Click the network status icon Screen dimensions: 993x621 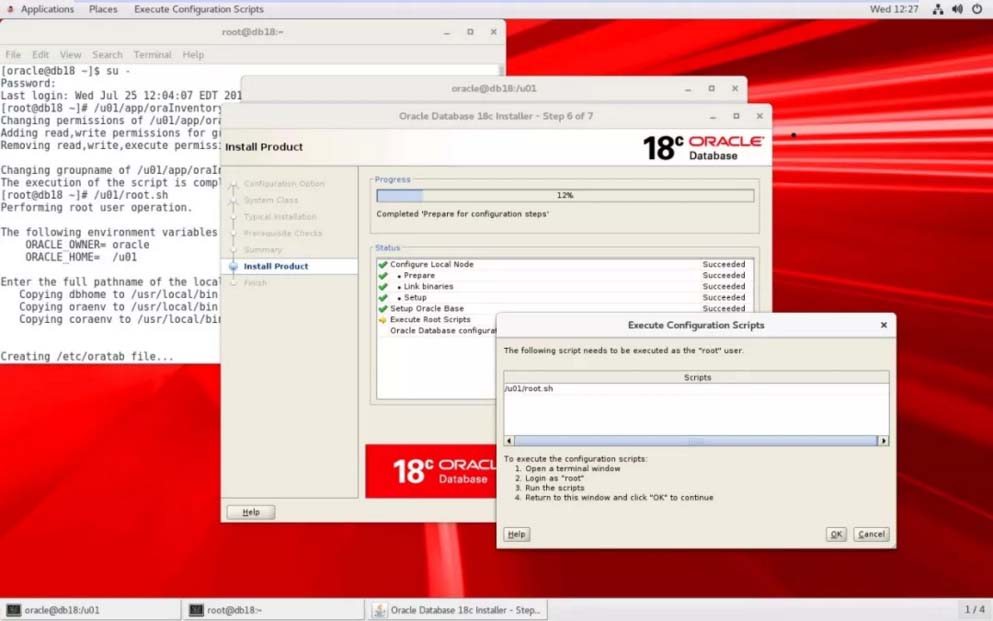pos(938,9)
